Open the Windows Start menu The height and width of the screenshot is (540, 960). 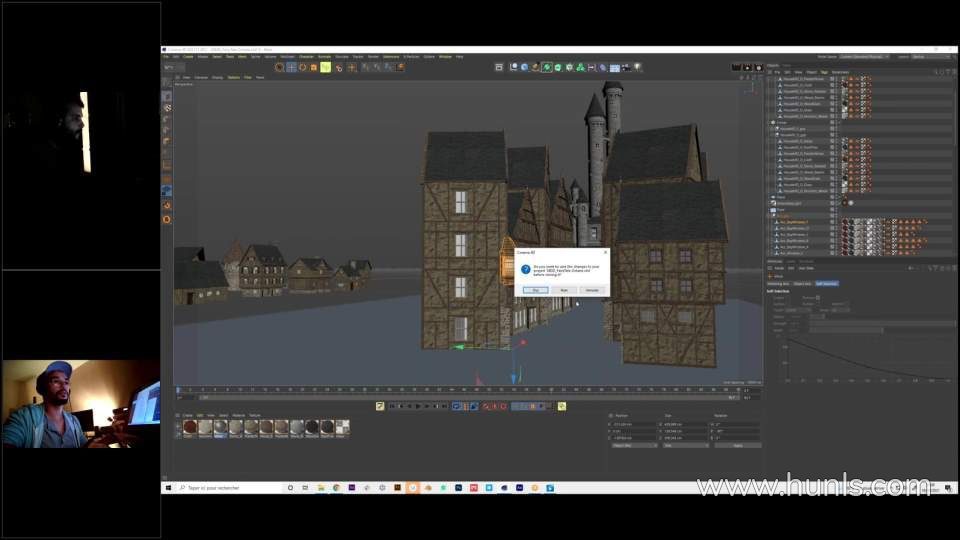168,488
